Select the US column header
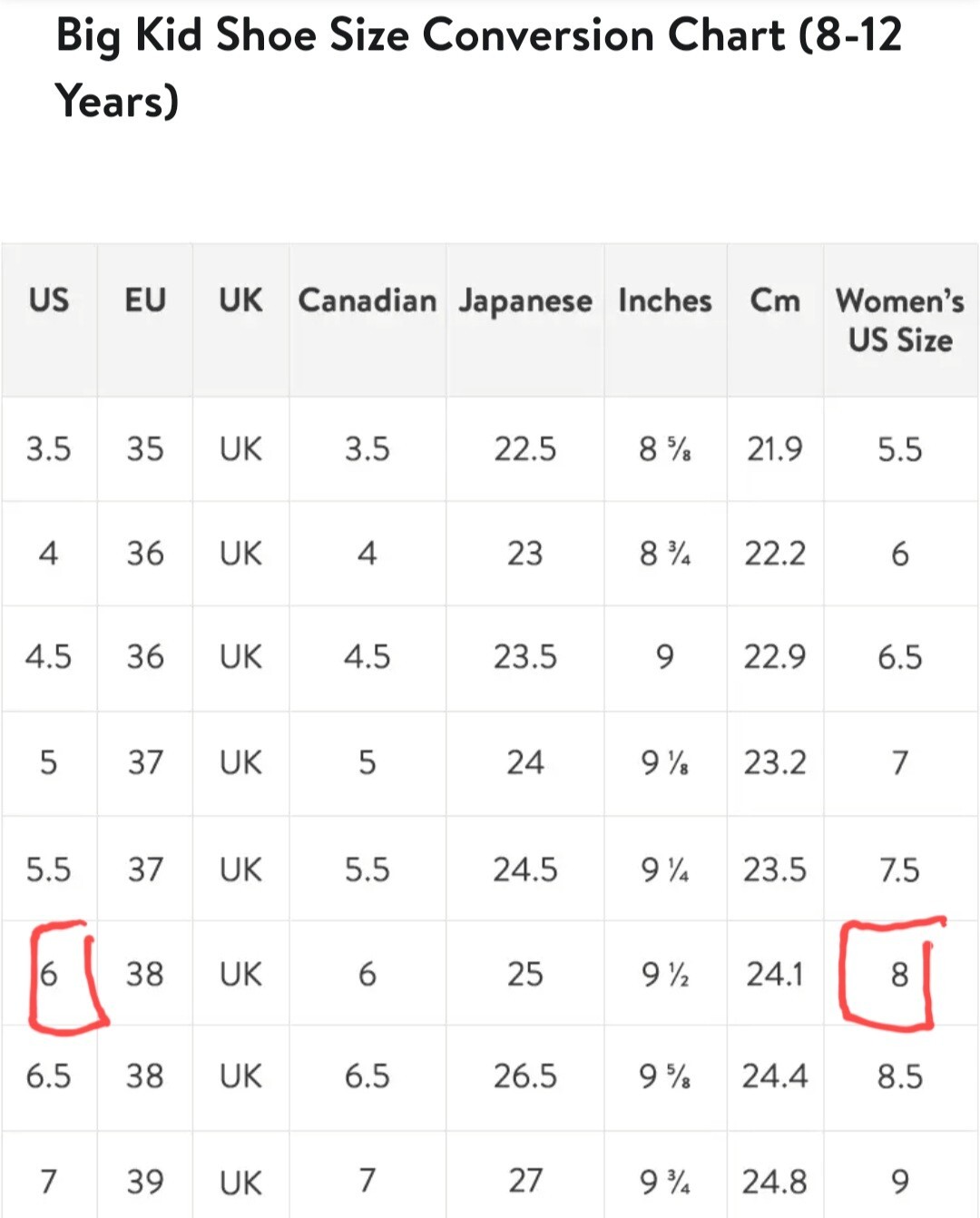 point(49,300)
